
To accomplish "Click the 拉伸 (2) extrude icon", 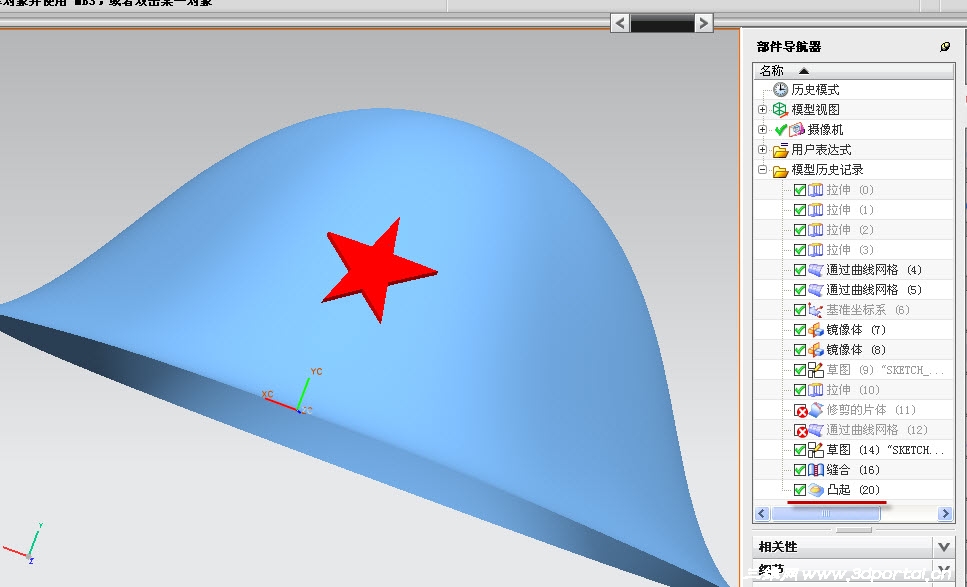I will [x=816, y=230].
